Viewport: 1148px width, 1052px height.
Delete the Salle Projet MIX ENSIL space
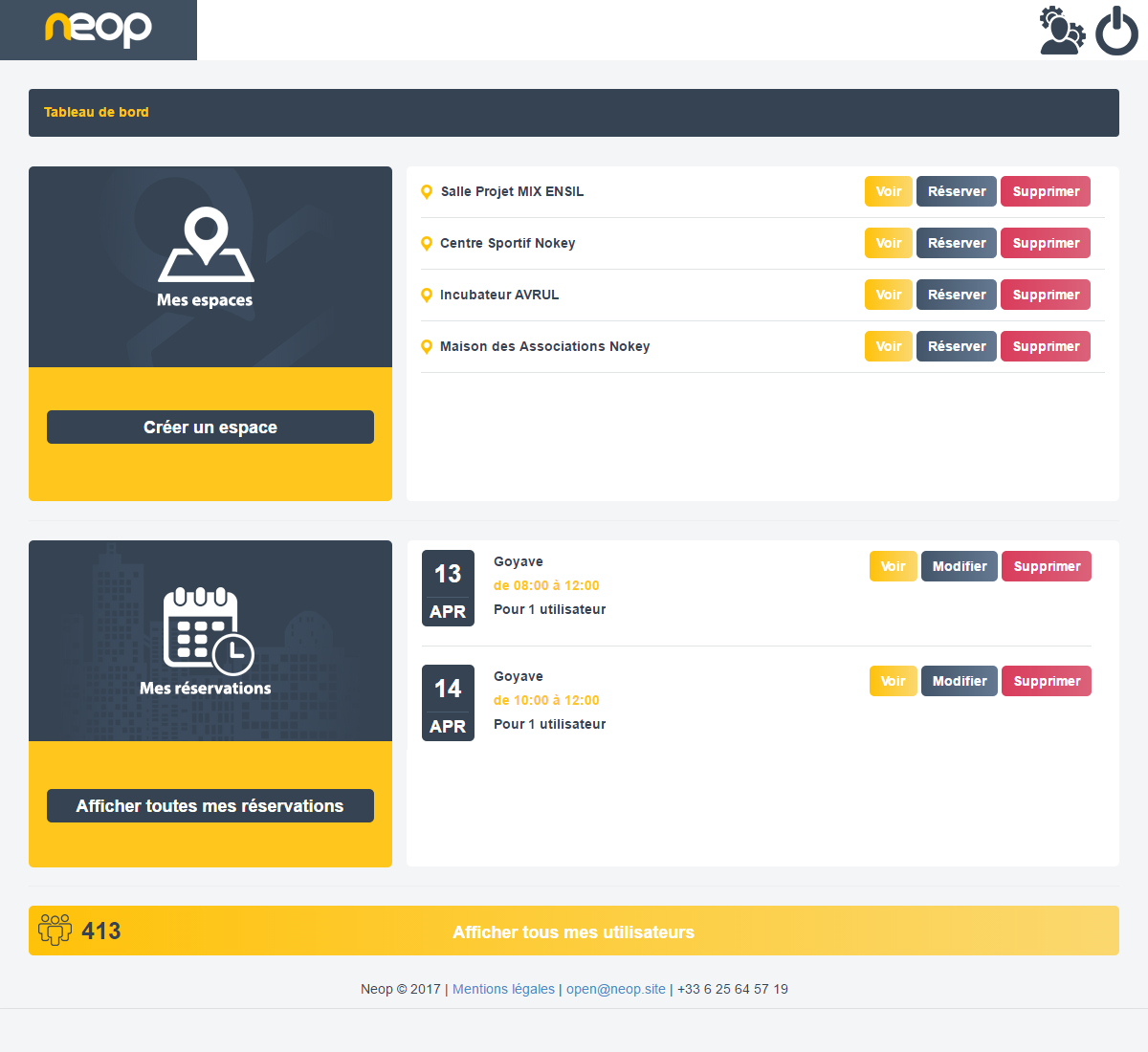pyautogui.click(x=1045, y=191)
